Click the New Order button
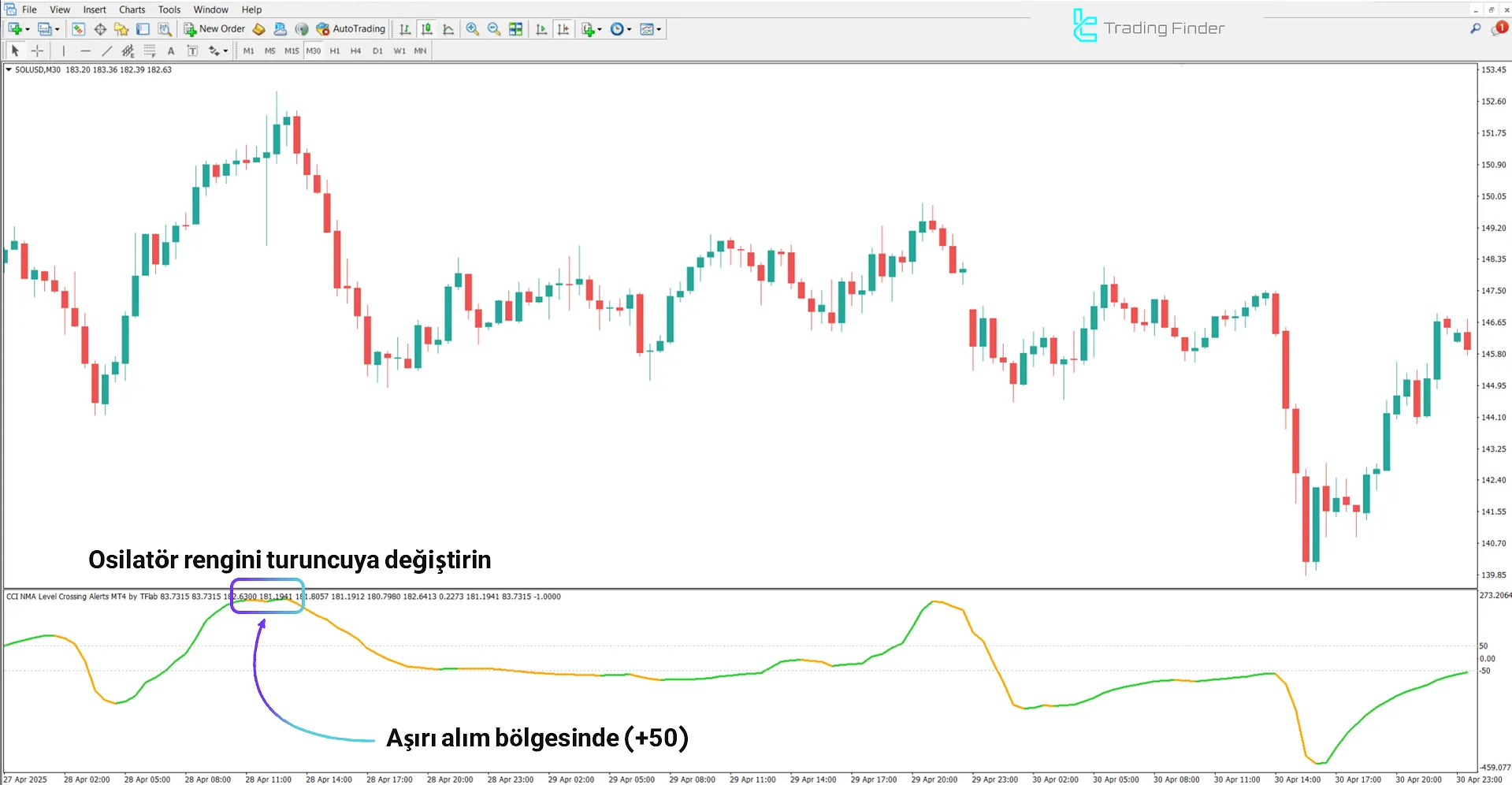Viewport: 1512px width, 785px height. [214, 29]
